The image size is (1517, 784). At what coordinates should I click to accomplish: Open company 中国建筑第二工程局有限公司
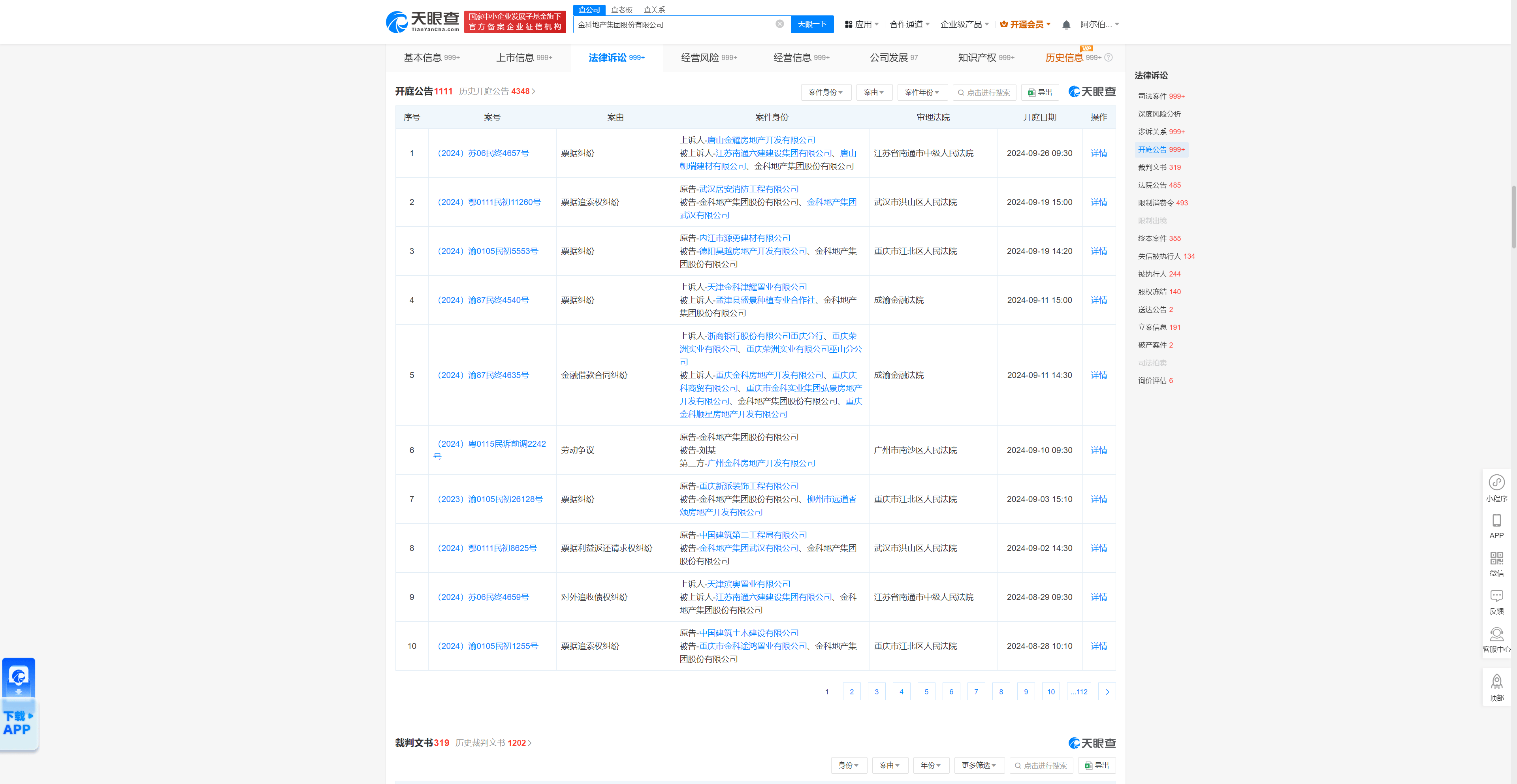click(x=753, y=535)
